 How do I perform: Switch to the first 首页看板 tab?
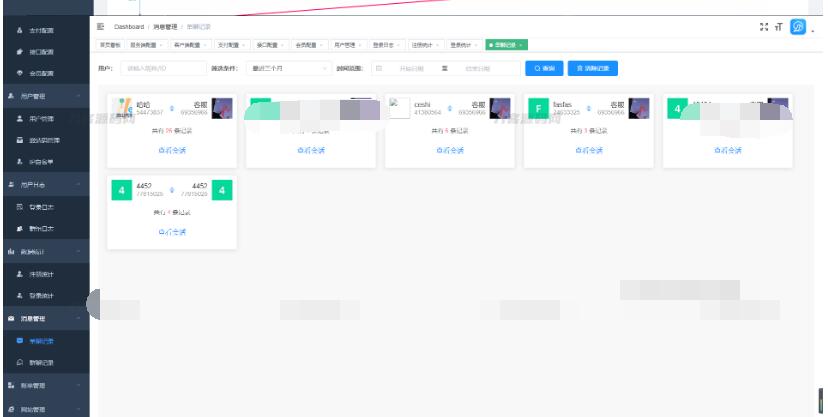[110, 45]
